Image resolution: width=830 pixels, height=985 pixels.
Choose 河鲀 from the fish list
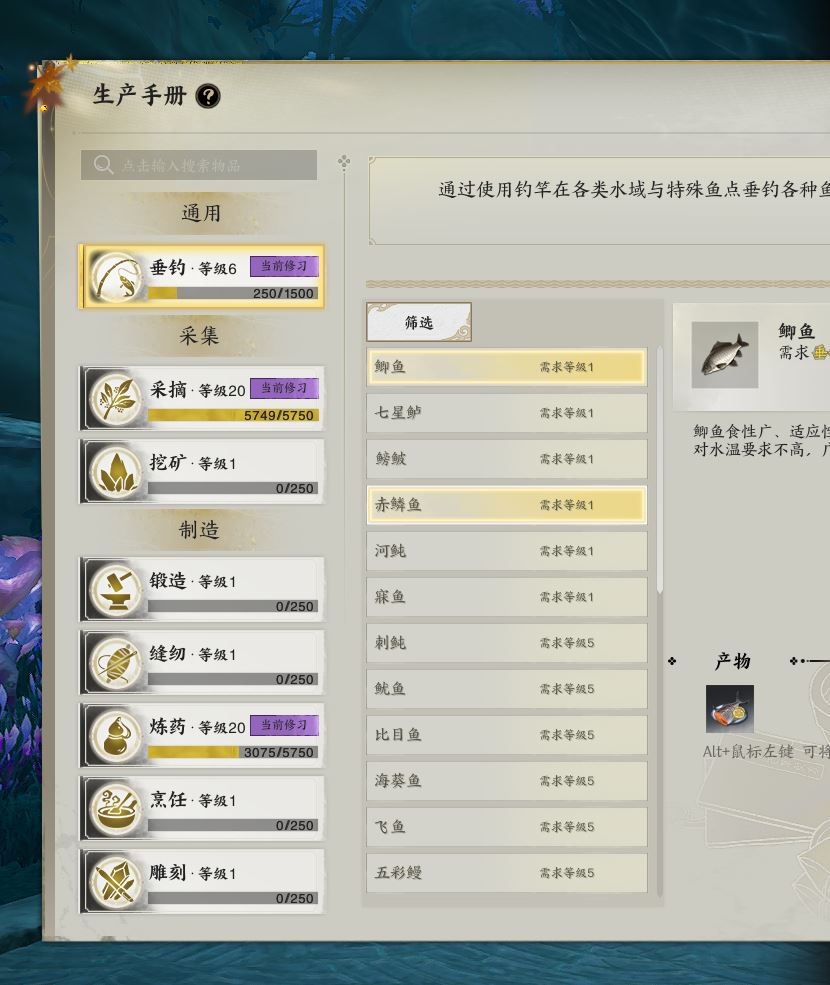pyautogui.click(x=506, y=551)
